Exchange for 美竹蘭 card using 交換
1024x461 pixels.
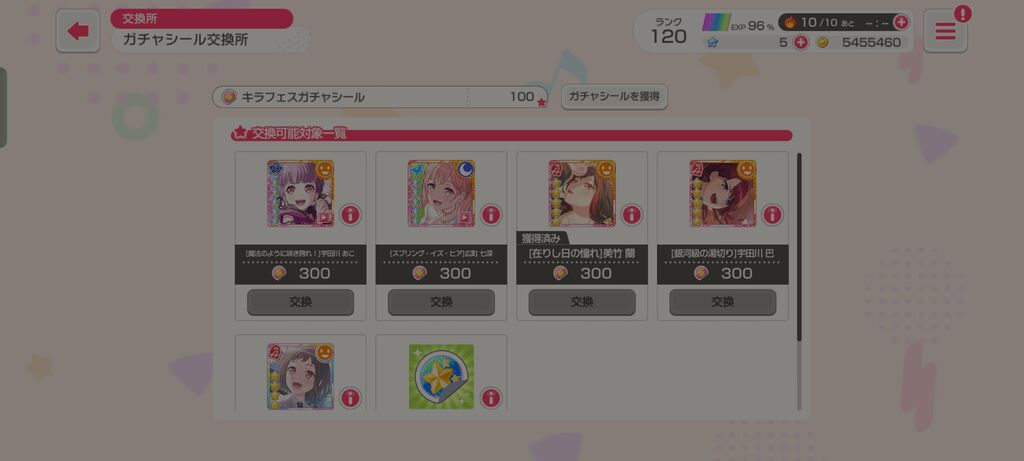[x=582, y=302]
